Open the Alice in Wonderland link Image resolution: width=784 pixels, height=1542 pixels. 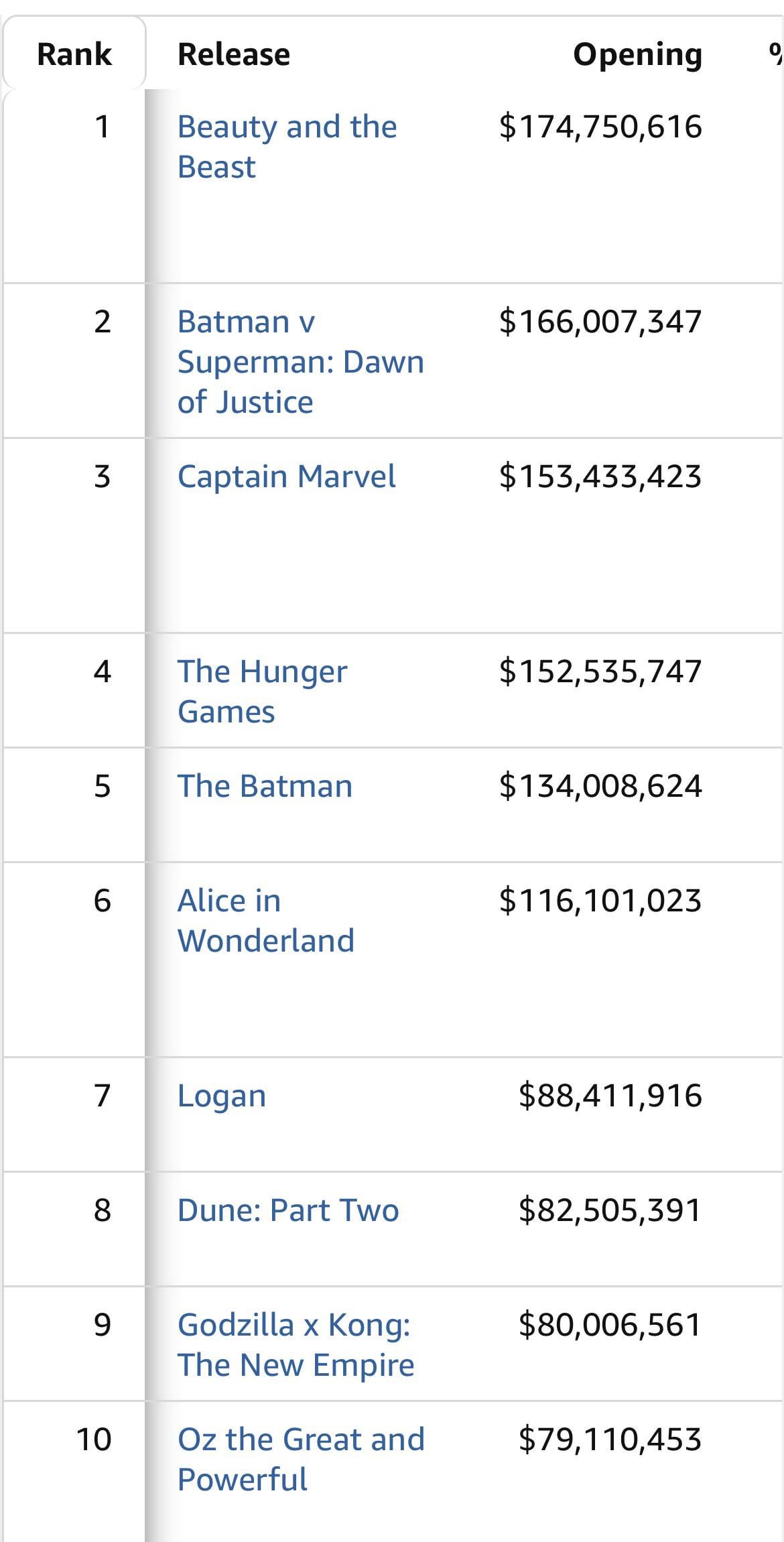[265, 920]
